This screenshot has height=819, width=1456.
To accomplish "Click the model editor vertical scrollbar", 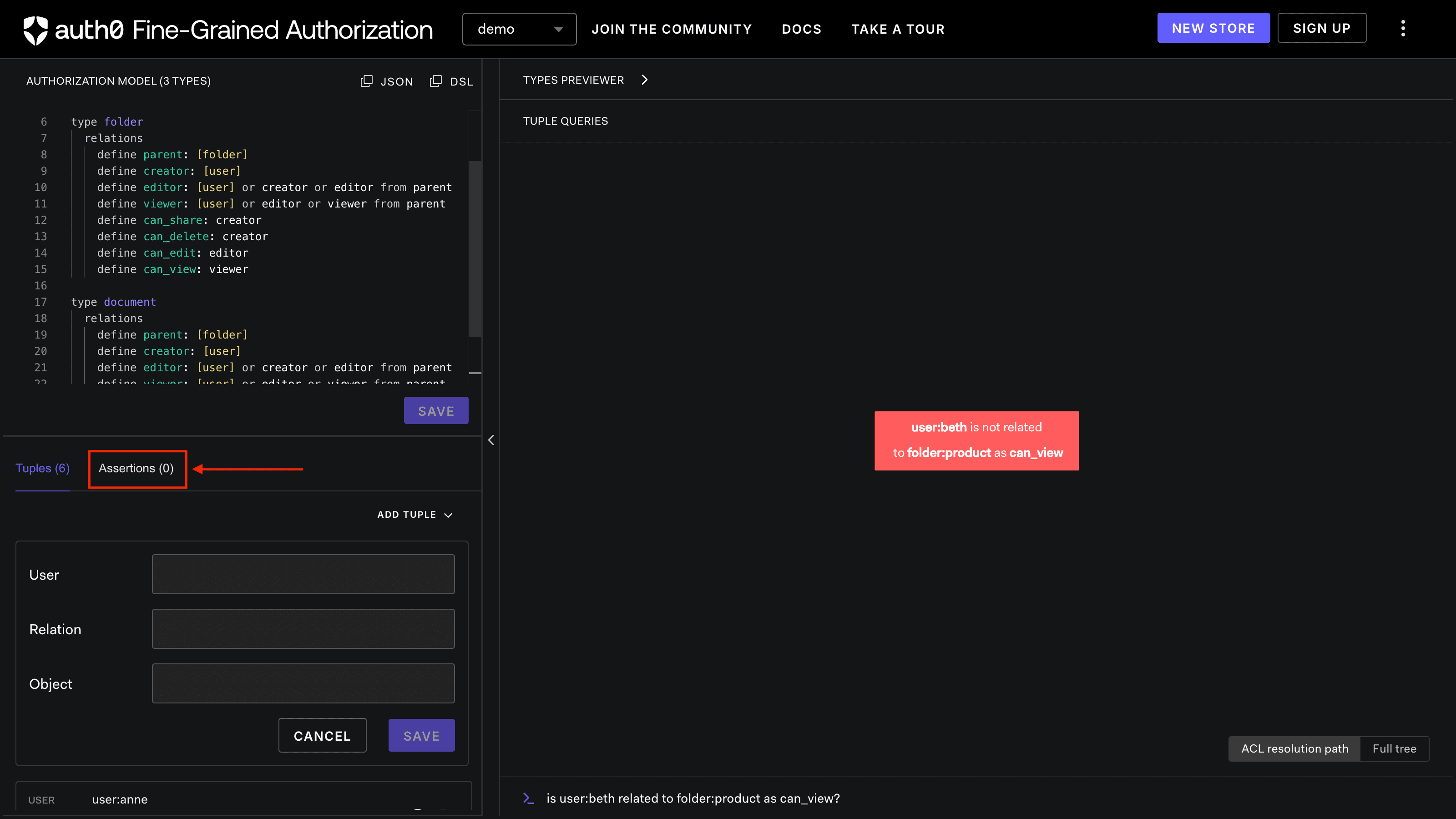I will click(475, 249).
